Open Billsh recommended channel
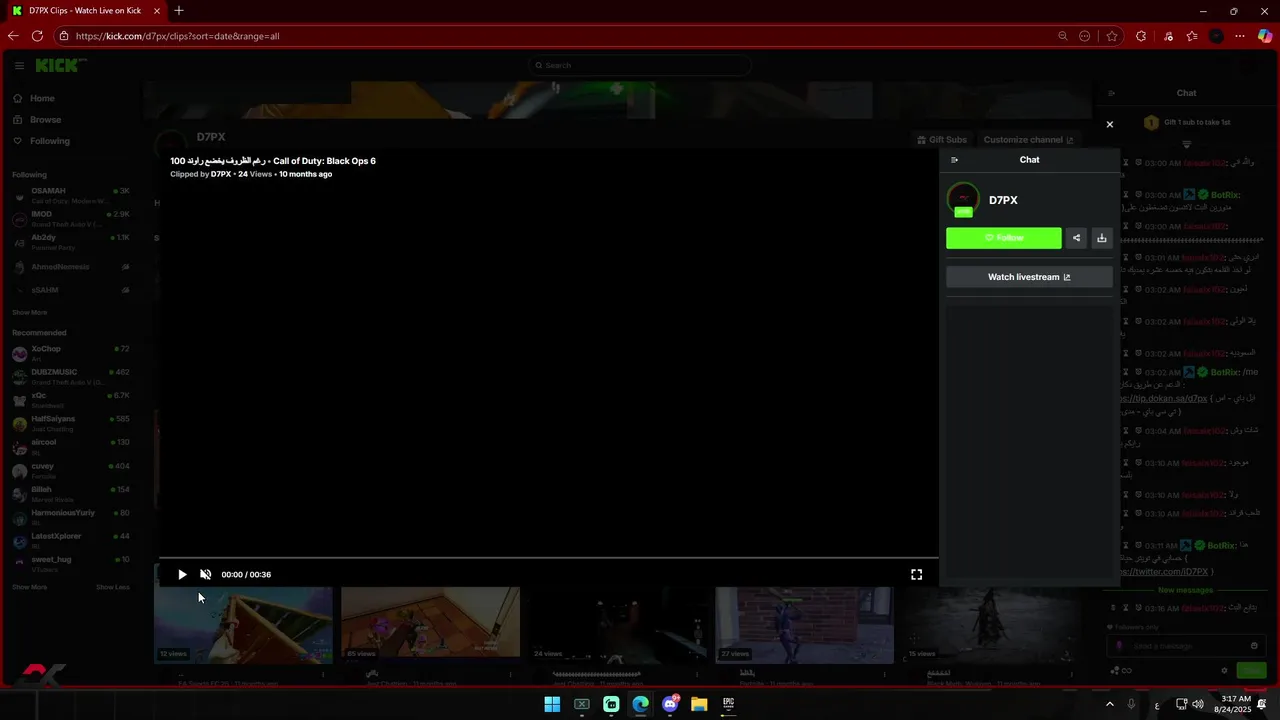This screenshot has height=720, width=1280. pyautogui.click(x=71, y=493)
